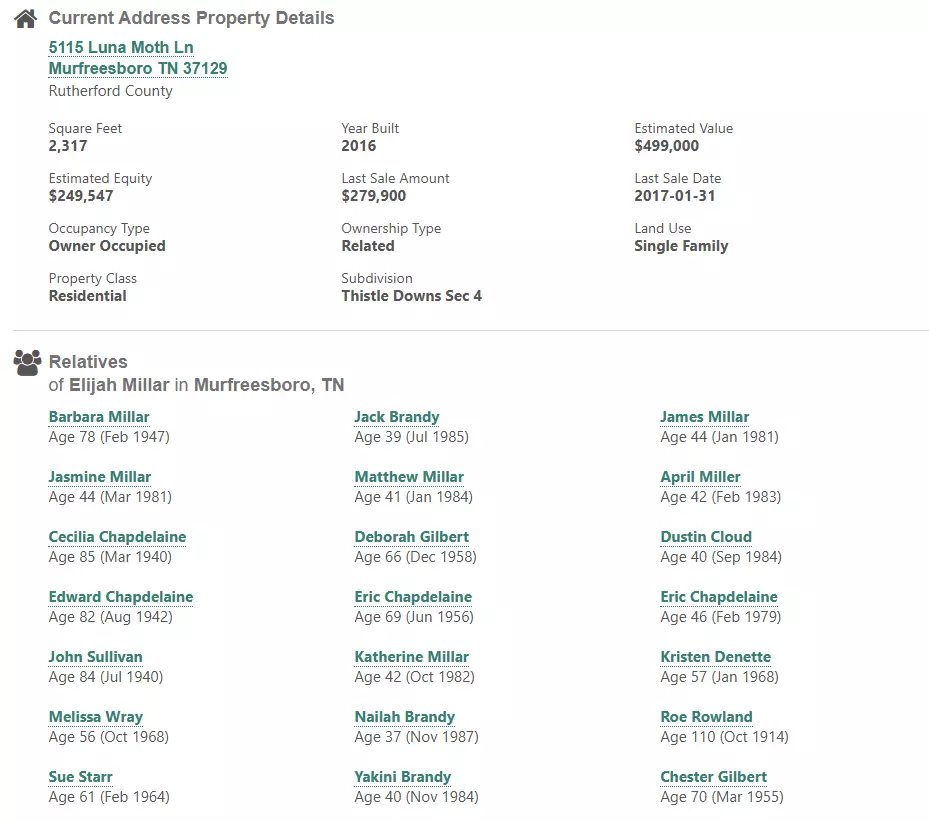Select the Age 70 (Mar 1955) text
This screenshot has height=821, width=929.
[722, 797]
